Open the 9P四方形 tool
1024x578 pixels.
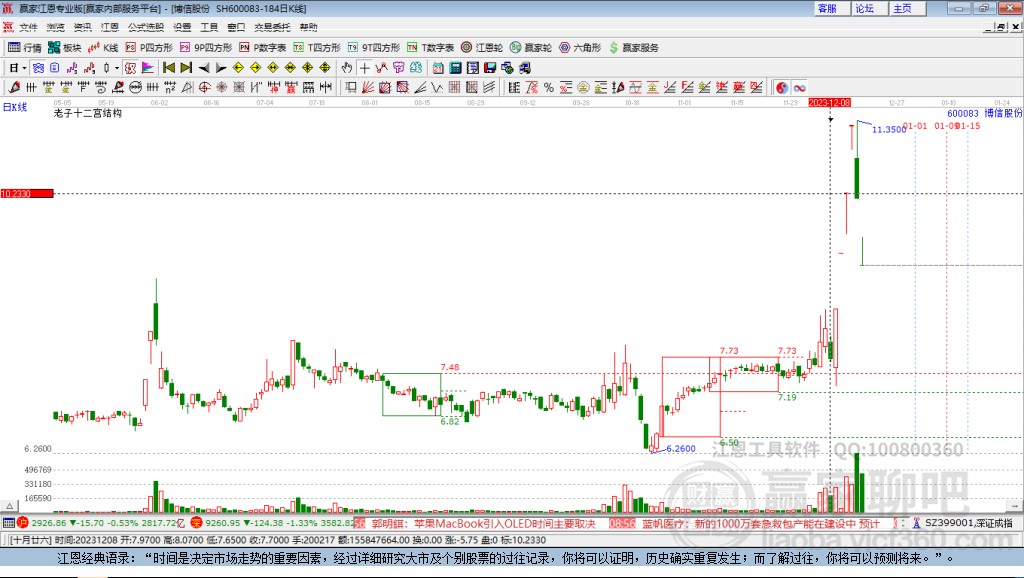pos(206,48)
